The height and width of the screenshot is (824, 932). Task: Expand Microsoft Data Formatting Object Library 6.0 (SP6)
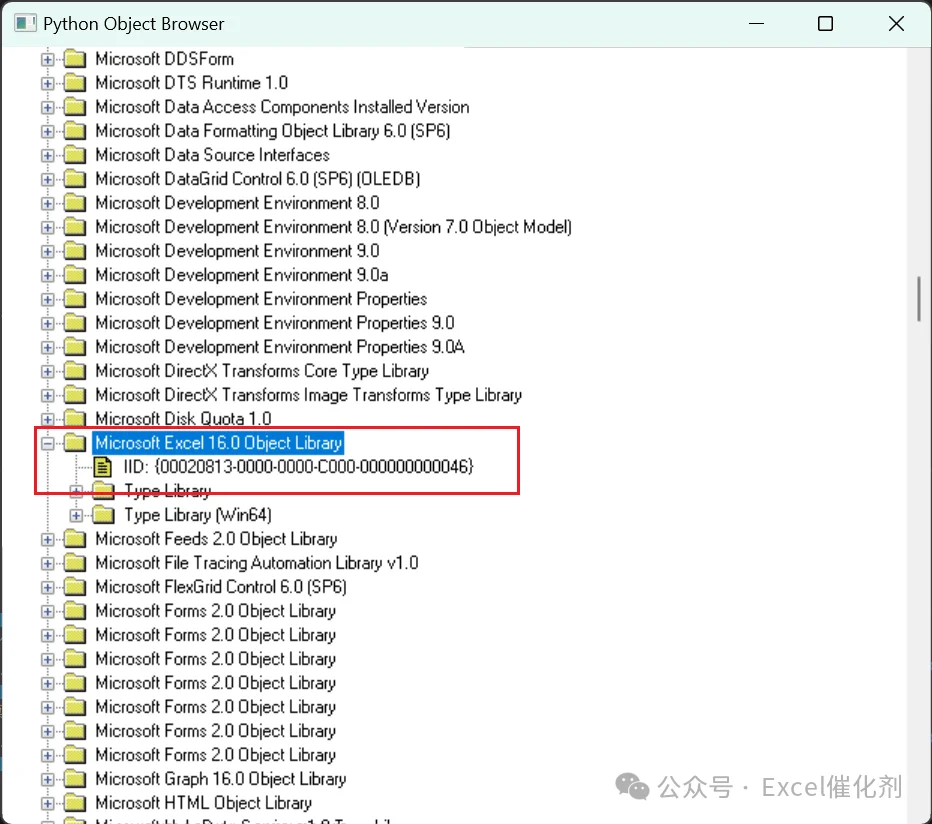tap(48, 131)
